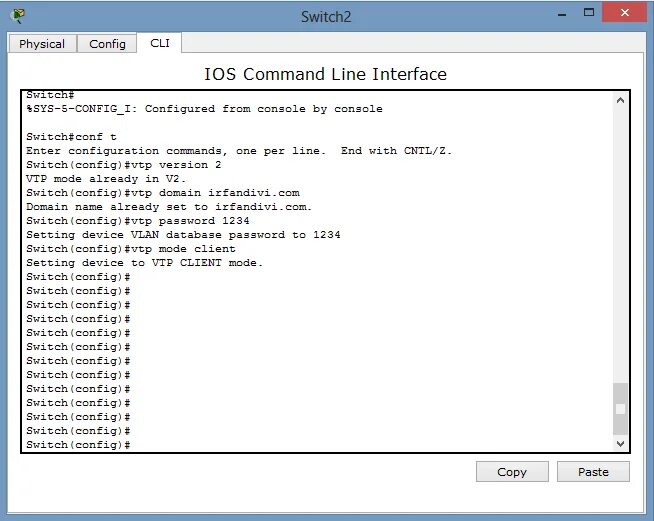Screen dimensions: 654x521
Task: Click the Packet Tracer app icon in title bar
Action: pos(18,16)
